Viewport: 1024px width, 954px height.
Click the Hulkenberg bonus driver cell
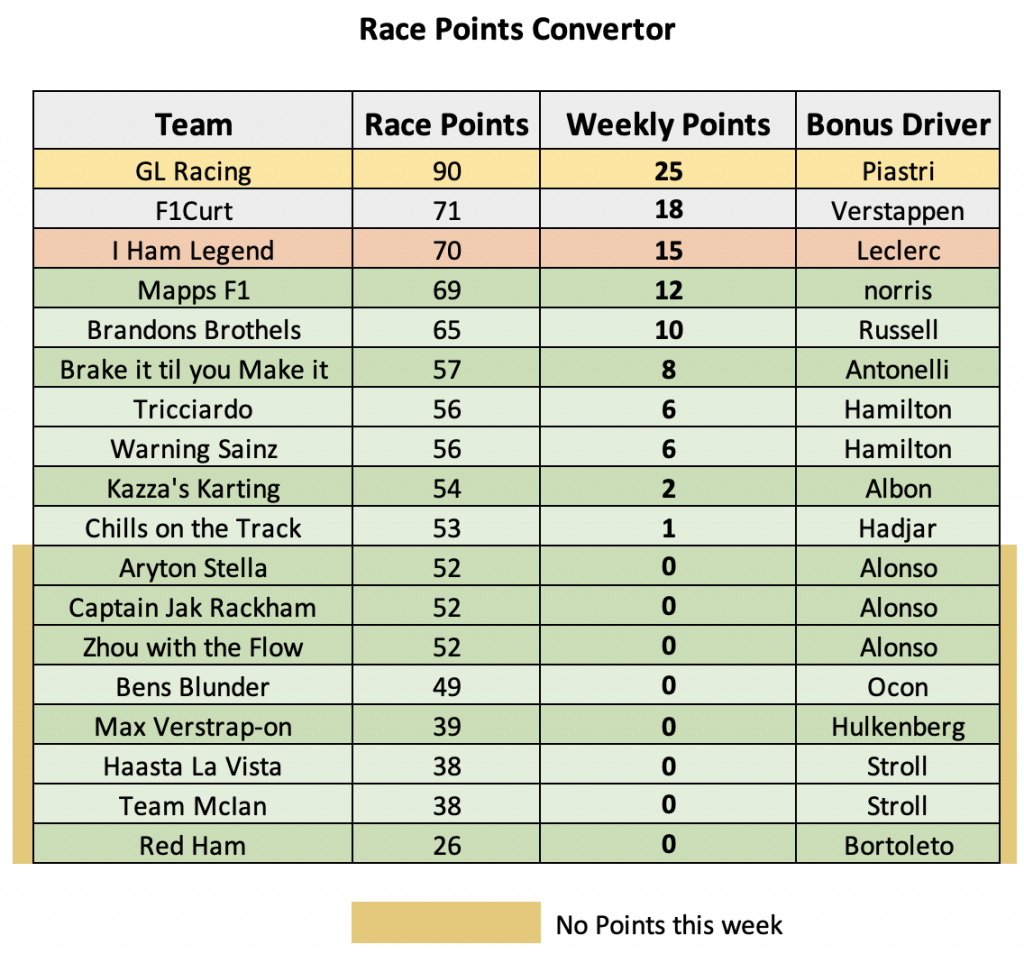(x=897, y=726)
